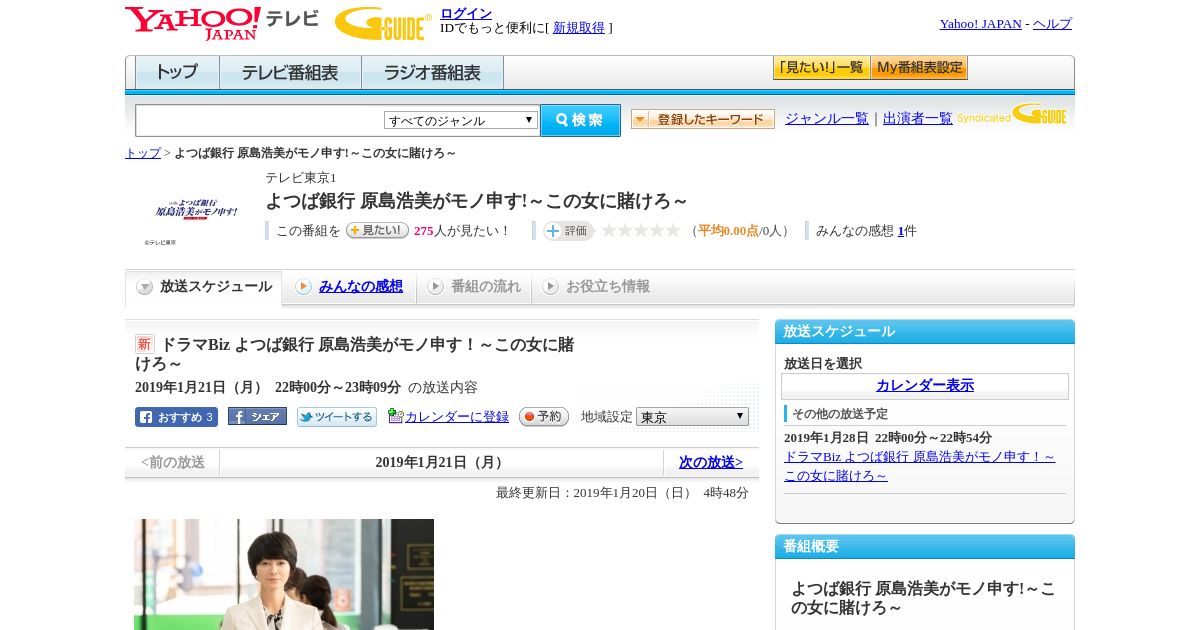Click the Facebook おすすめ button
Screen dimensions: 1200x630
click(176, 417)
